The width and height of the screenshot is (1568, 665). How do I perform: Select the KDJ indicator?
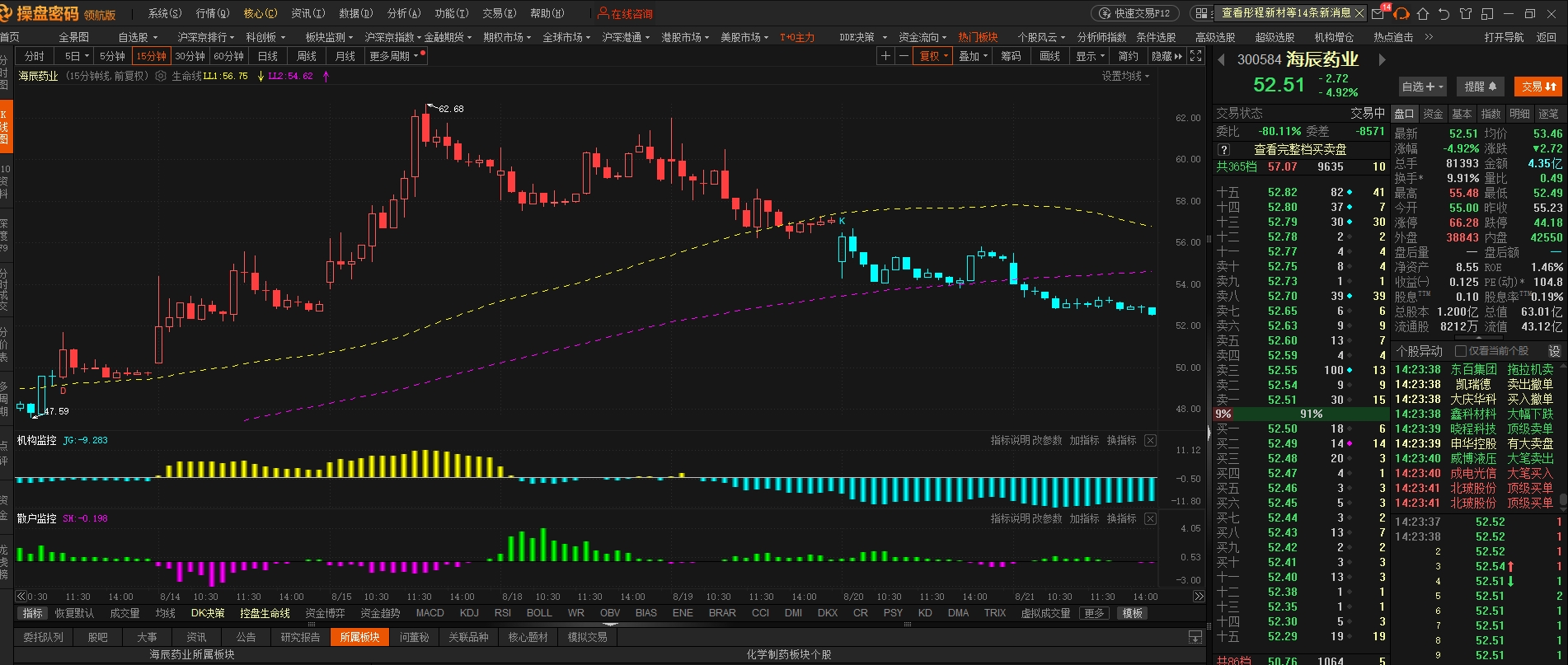click(469, 613)
